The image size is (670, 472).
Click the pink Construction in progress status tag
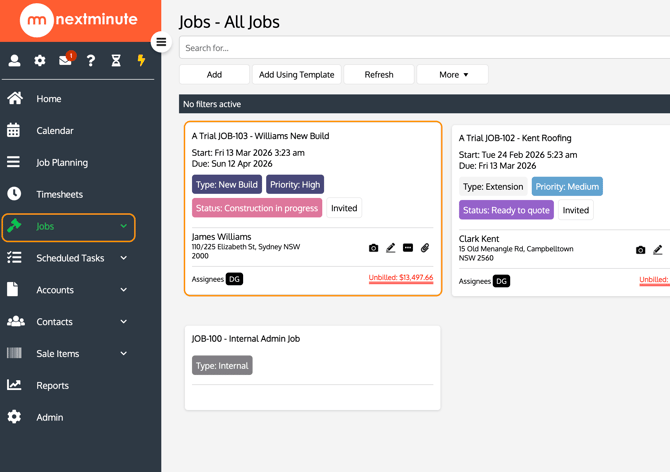[257, 208]
